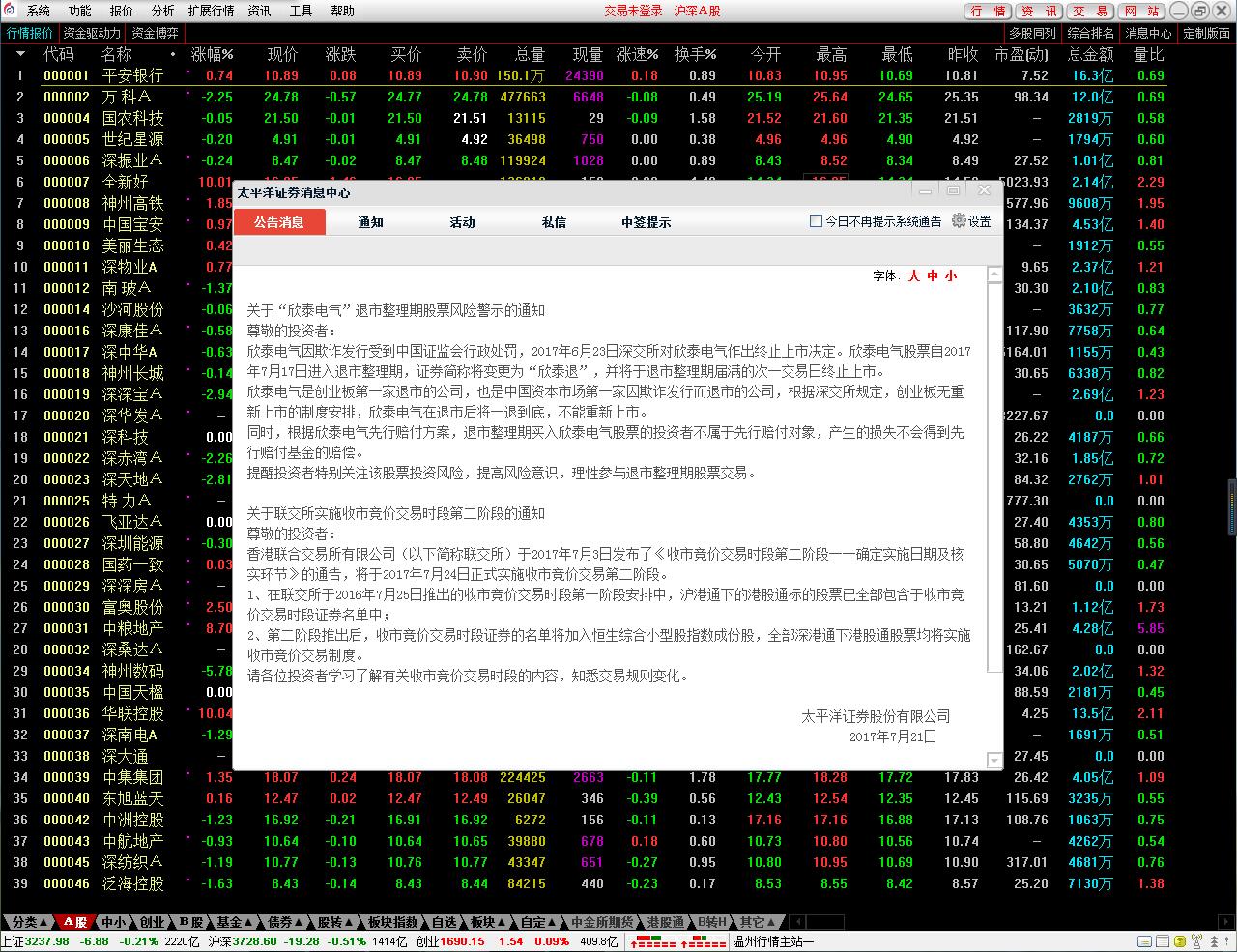
Task: Click the 行情 button at top right
Action: tap(988, 11)
